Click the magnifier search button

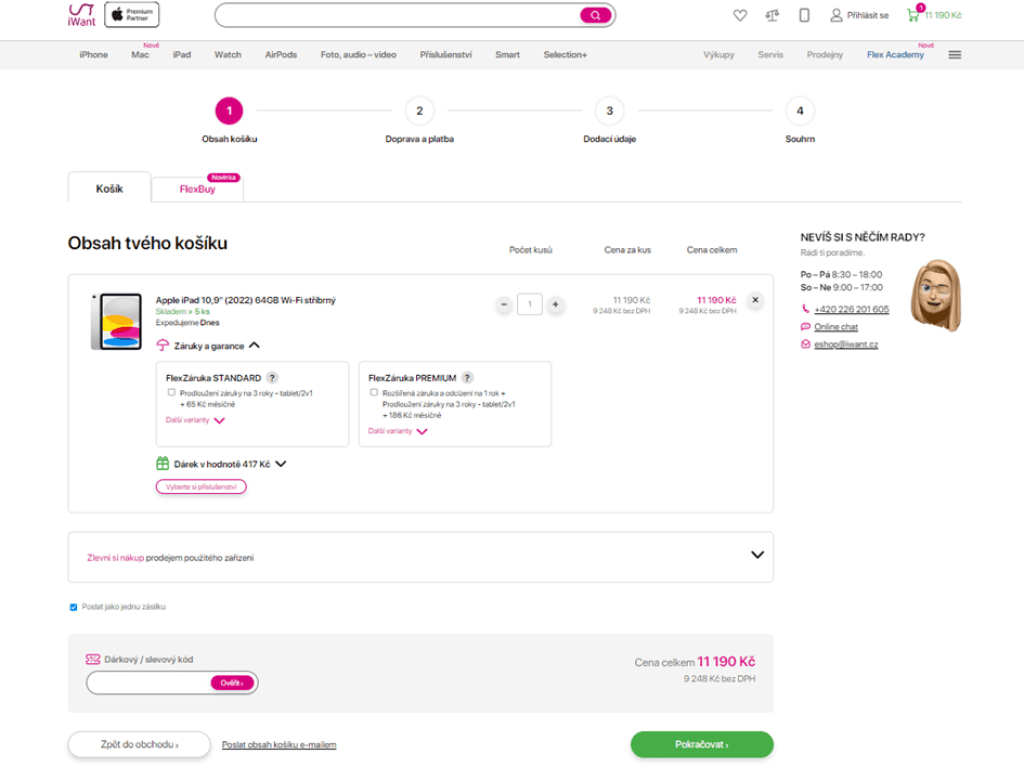pyautogui.click(x=595, y=15)
